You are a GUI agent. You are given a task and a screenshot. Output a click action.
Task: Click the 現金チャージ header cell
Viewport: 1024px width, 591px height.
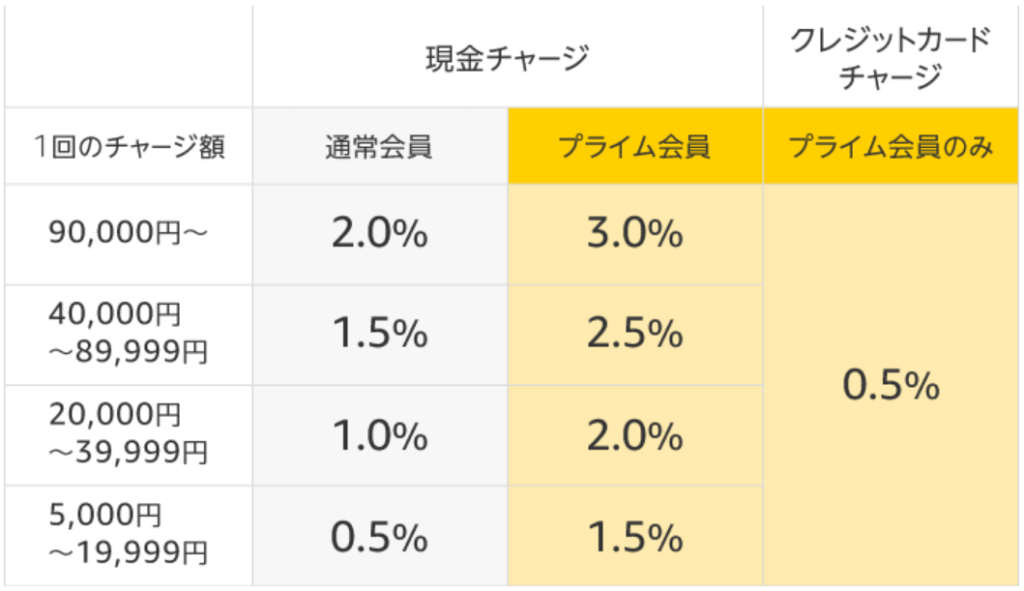[507, 58]
